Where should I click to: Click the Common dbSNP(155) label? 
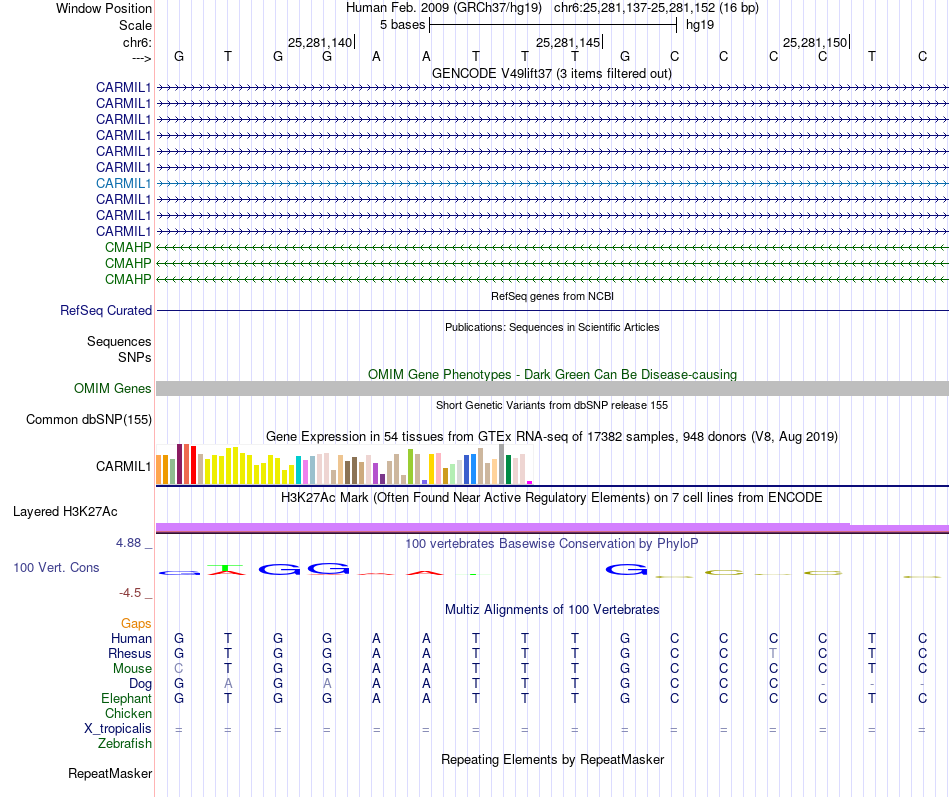pyautogui.click(x=89, y=419)
